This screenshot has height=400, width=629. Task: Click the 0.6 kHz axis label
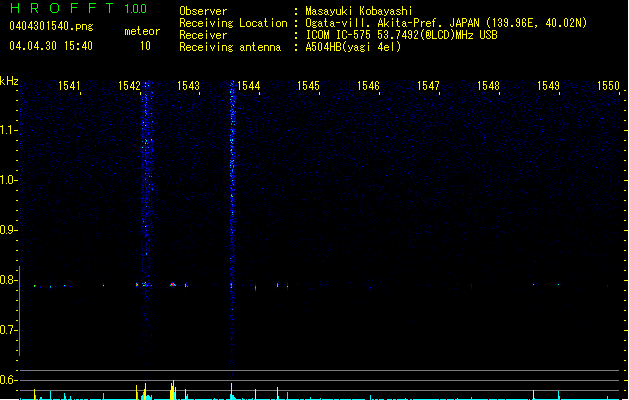click(x=8, y=380)
